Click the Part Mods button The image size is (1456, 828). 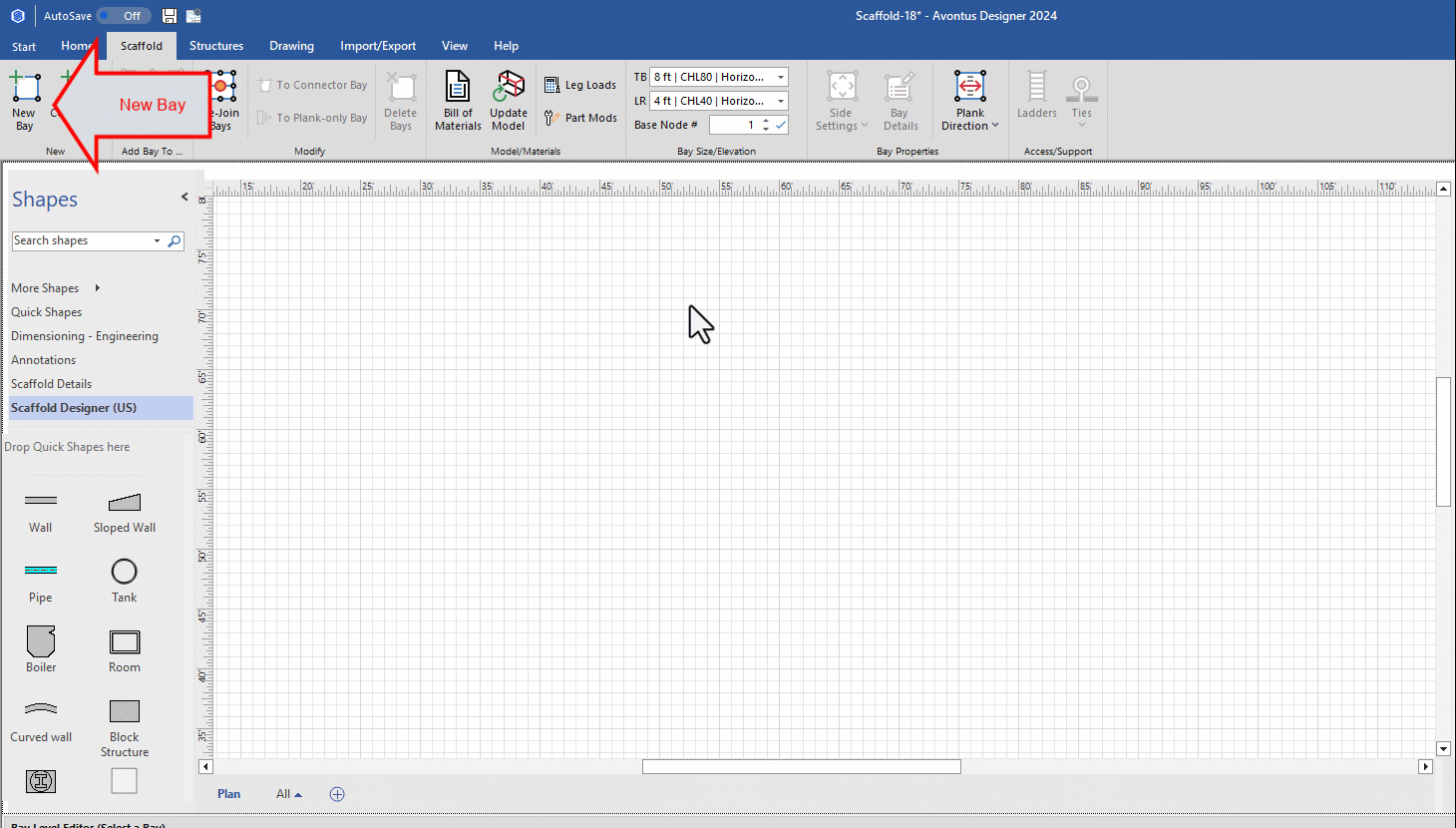pos(580,118)
